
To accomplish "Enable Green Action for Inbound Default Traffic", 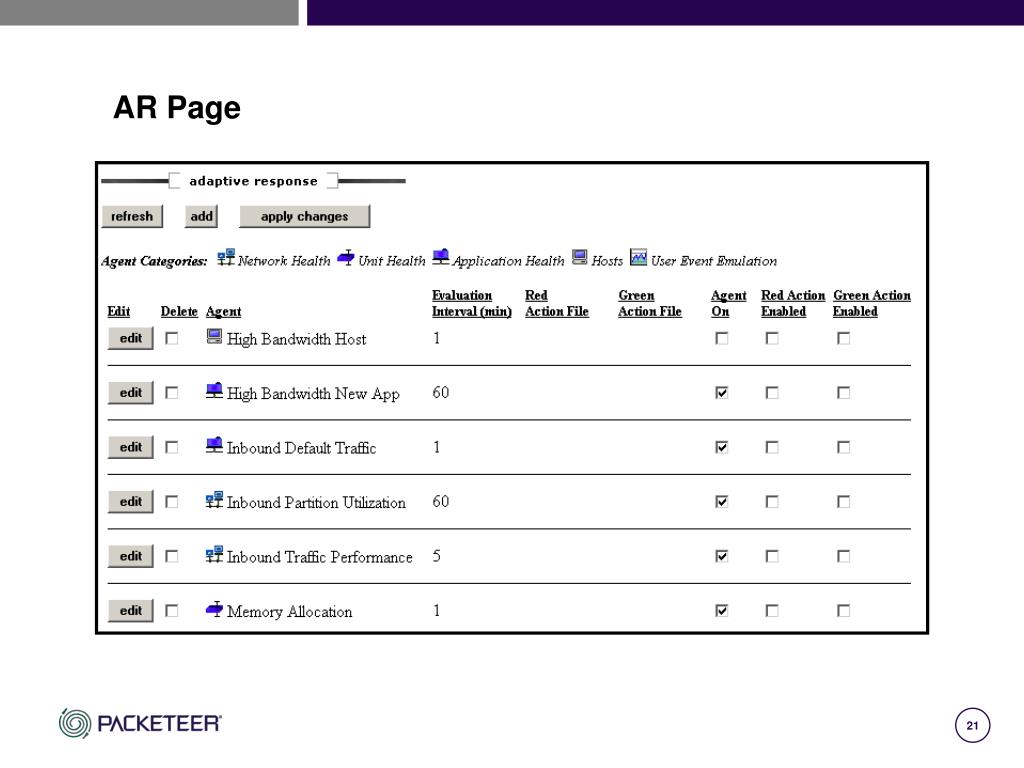I will tap(844, 447).
